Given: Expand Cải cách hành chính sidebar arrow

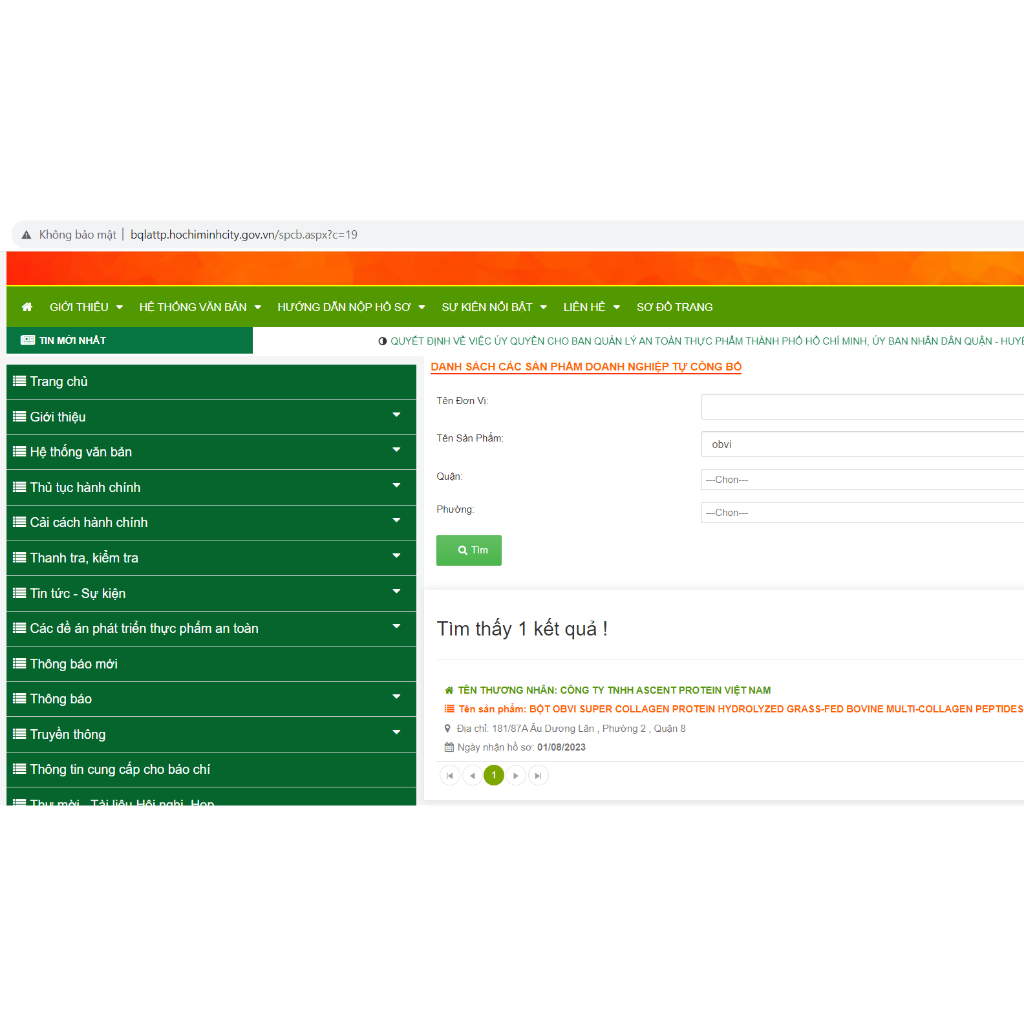Looking at the screenshot, I should pos(396,520).
